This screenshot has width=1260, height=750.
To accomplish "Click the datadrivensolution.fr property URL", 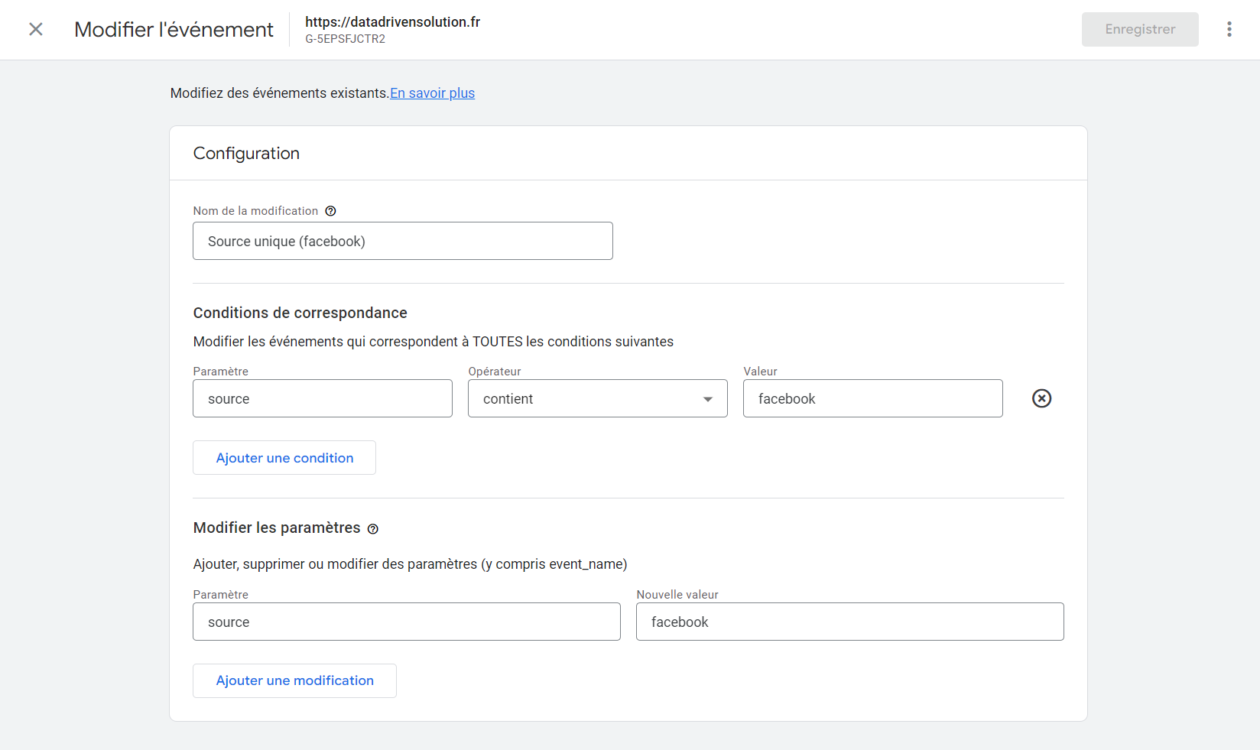I will coord(392,21).
